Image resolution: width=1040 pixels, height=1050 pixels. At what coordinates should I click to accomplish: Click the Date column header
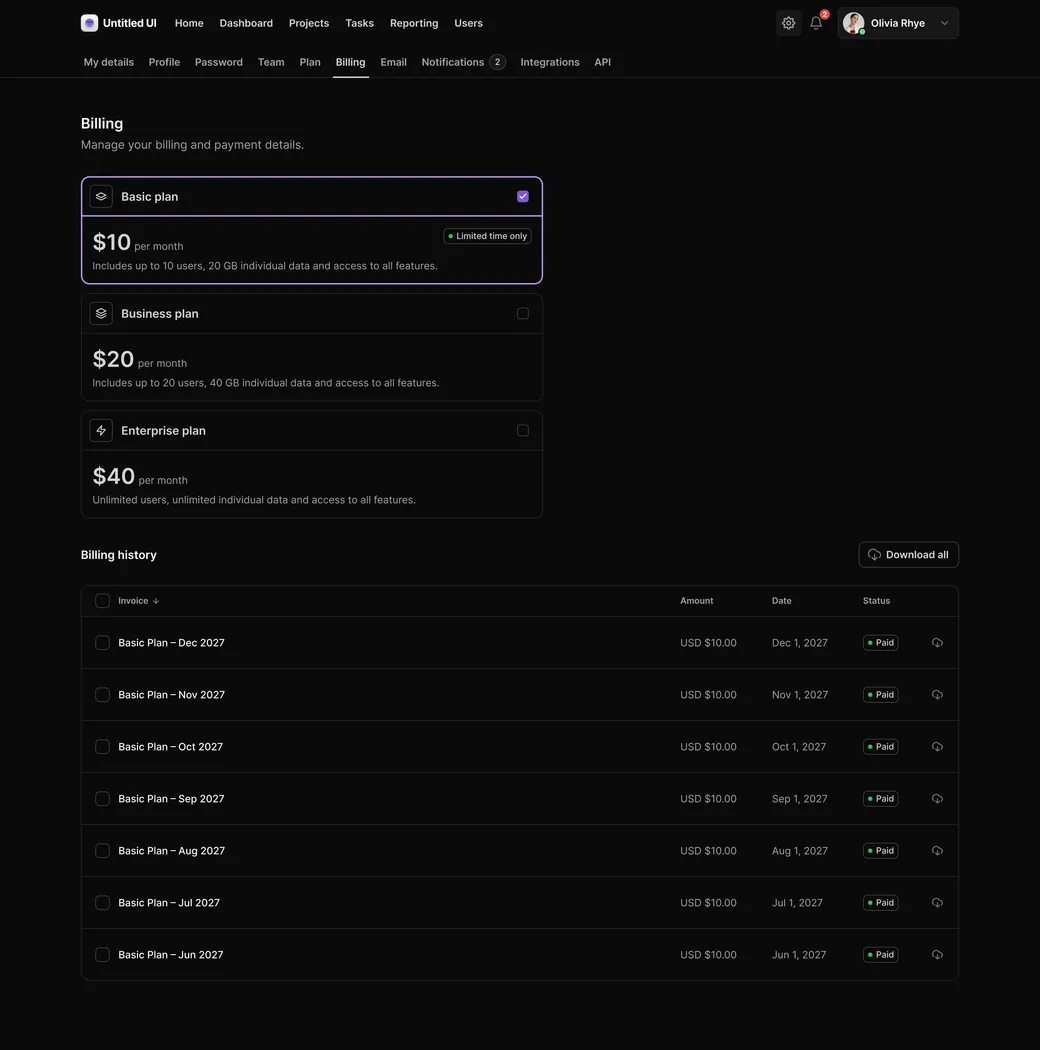tap(782, 601)
